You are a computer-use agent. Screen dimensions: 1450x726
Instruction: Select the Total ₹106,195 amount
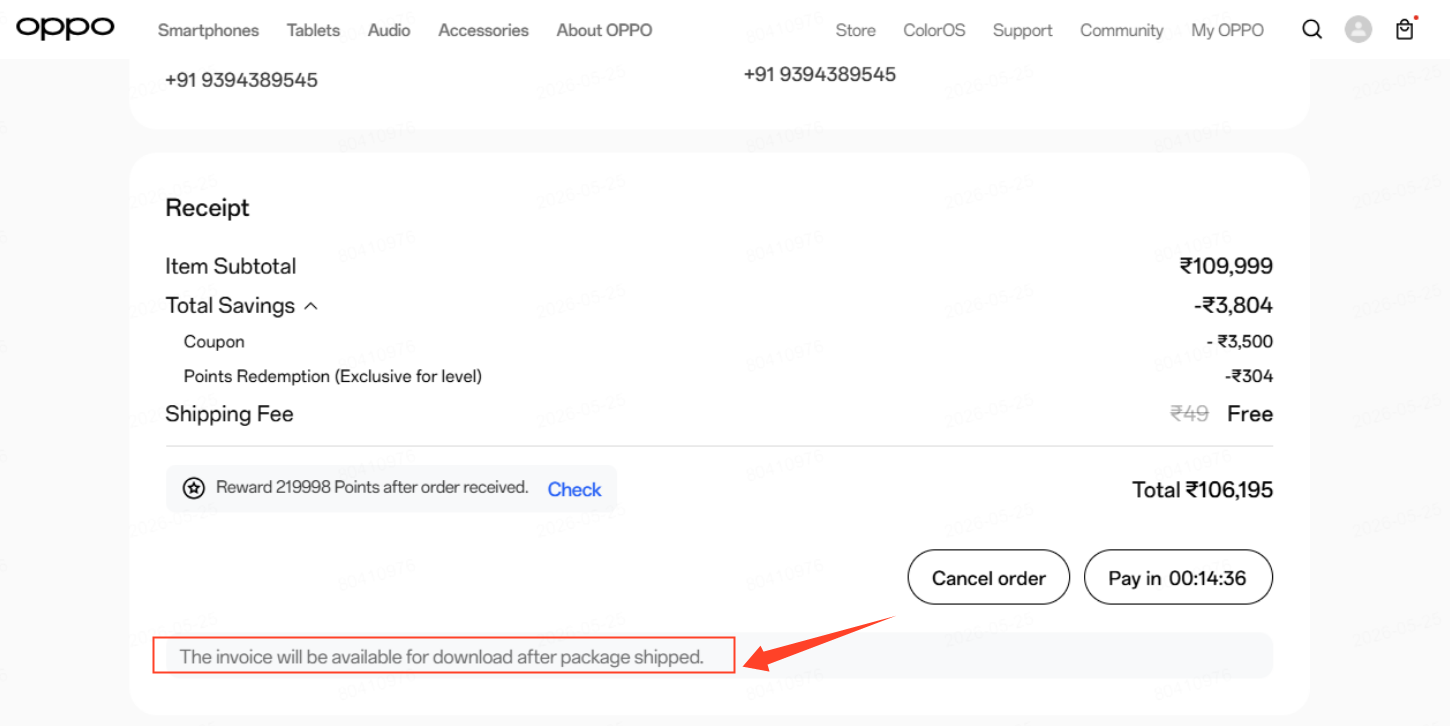[x=1202, y=490]
